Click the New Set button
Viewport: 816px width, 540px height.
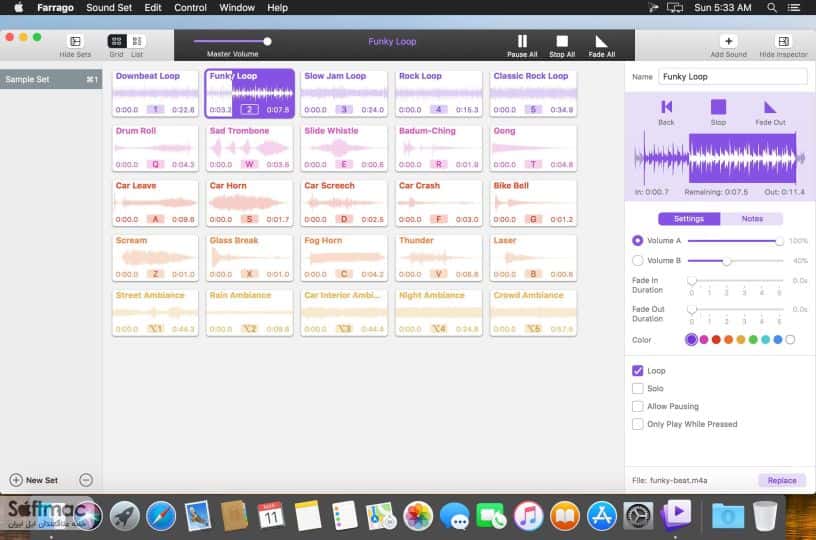[34, 480]
